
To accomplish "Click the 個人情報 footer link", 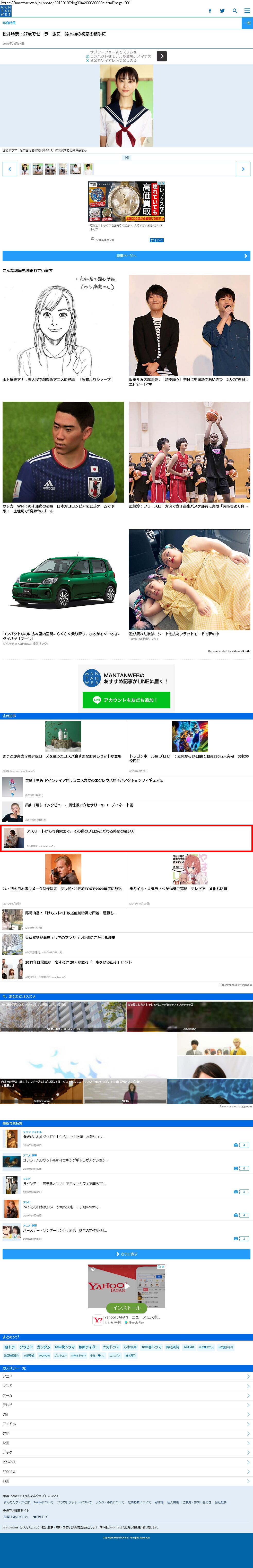I will point(173,1502).
